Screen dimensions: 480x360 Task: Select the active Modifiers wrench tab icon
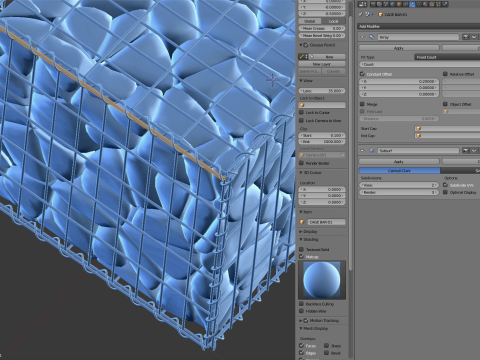412,4
